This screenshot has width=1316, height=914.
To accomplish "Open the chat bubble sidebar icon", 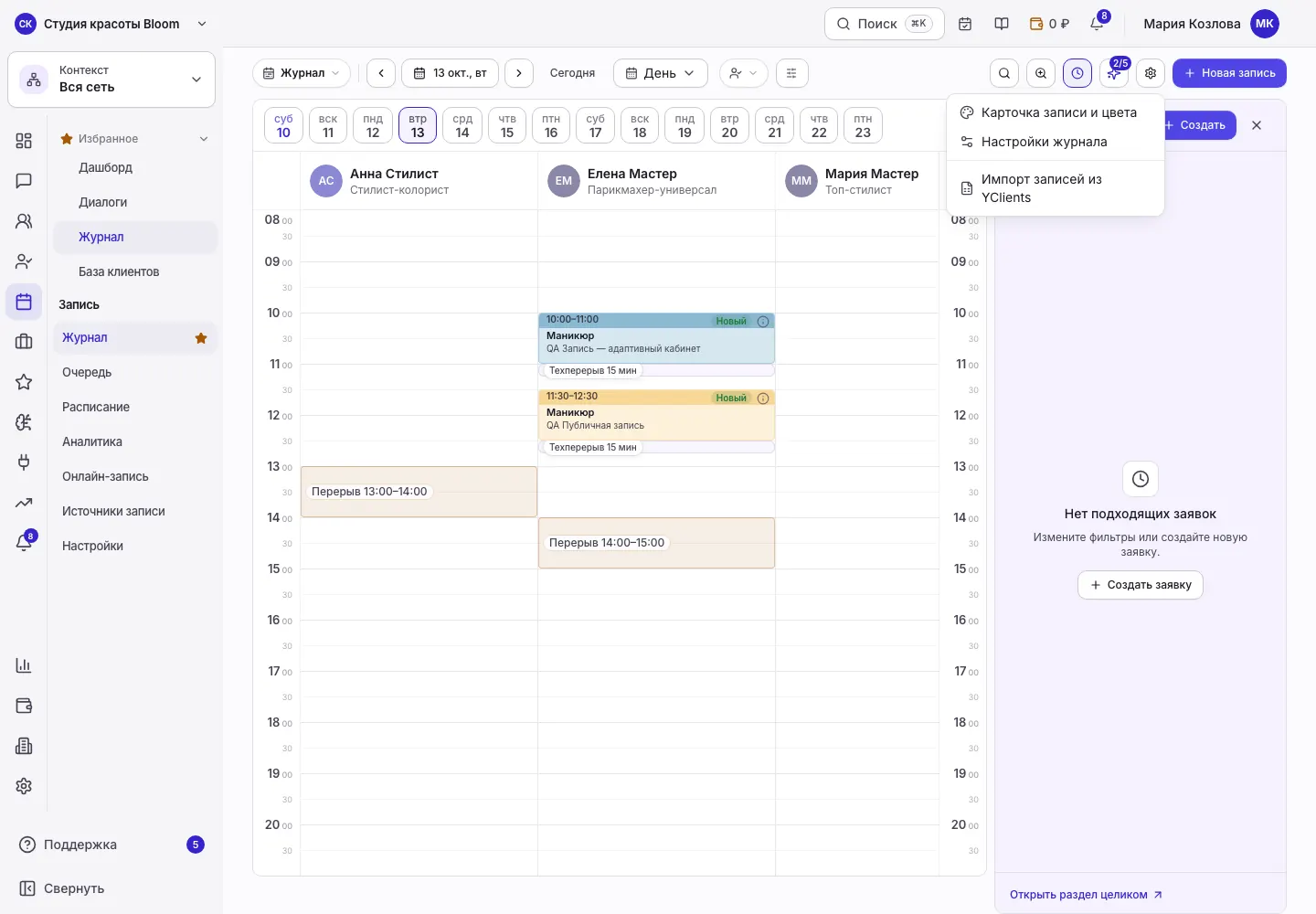I will click(24, 181).
